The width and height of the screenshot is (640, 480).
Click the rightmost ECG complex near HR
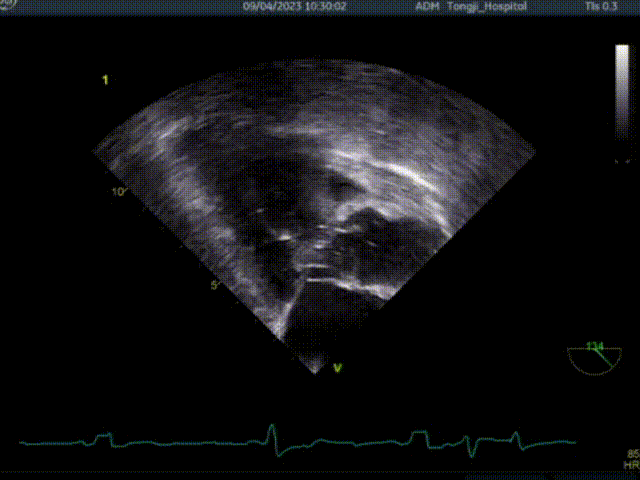coord(515,437)
